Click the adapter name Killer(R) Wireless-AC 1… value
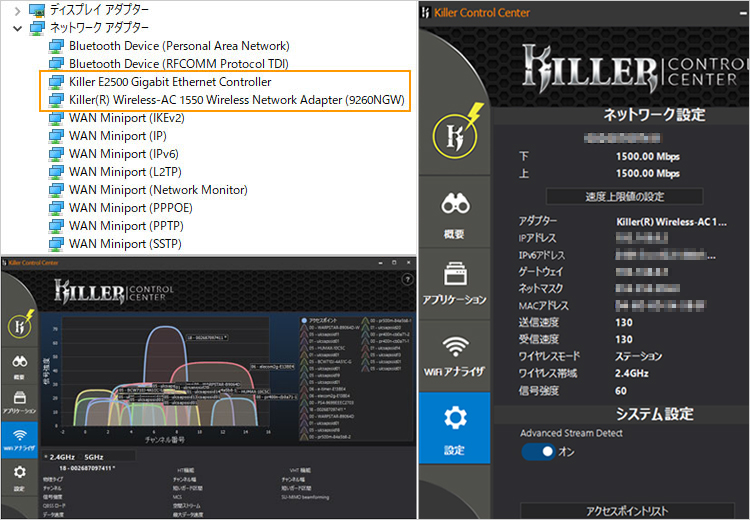 [x=671, y=221]
